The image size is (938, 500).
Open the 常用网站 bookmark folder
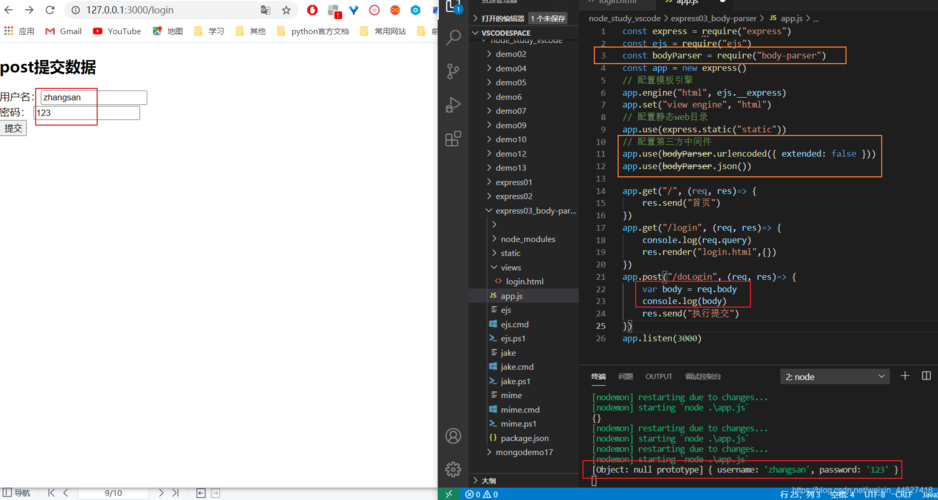383,31
